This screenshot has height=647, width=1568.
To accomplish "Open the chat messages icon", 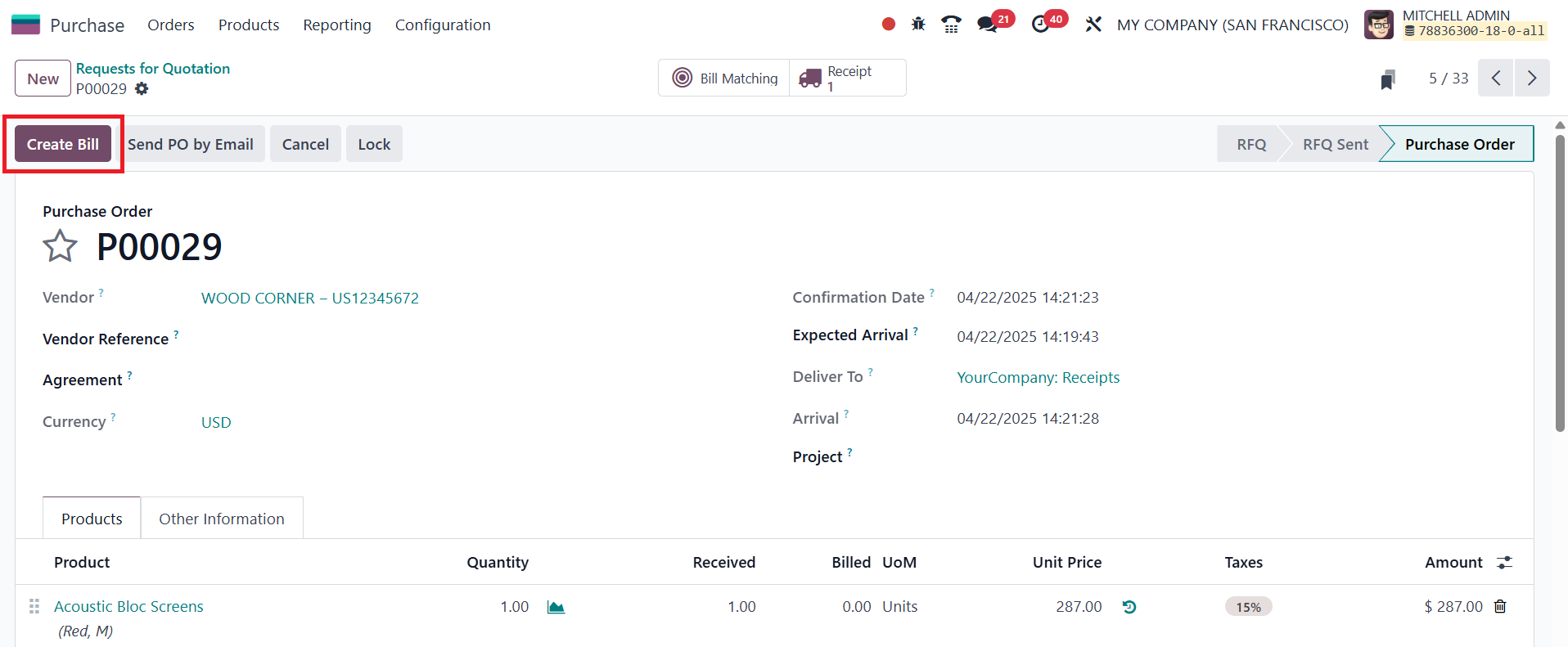I will pyautogui.click(x=988, y=25).
